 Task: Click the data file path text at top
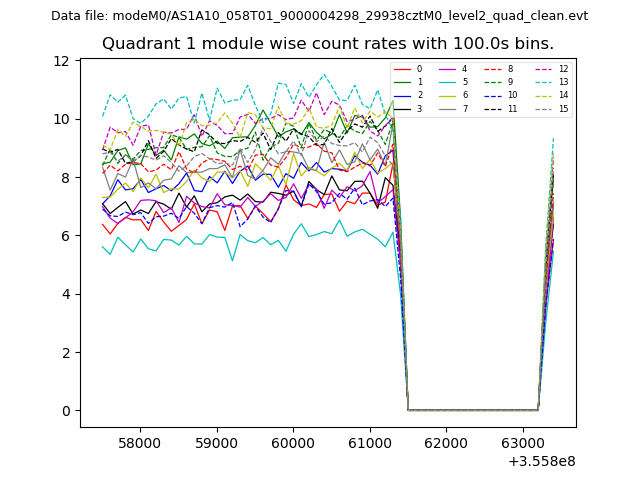pos(320,16)
